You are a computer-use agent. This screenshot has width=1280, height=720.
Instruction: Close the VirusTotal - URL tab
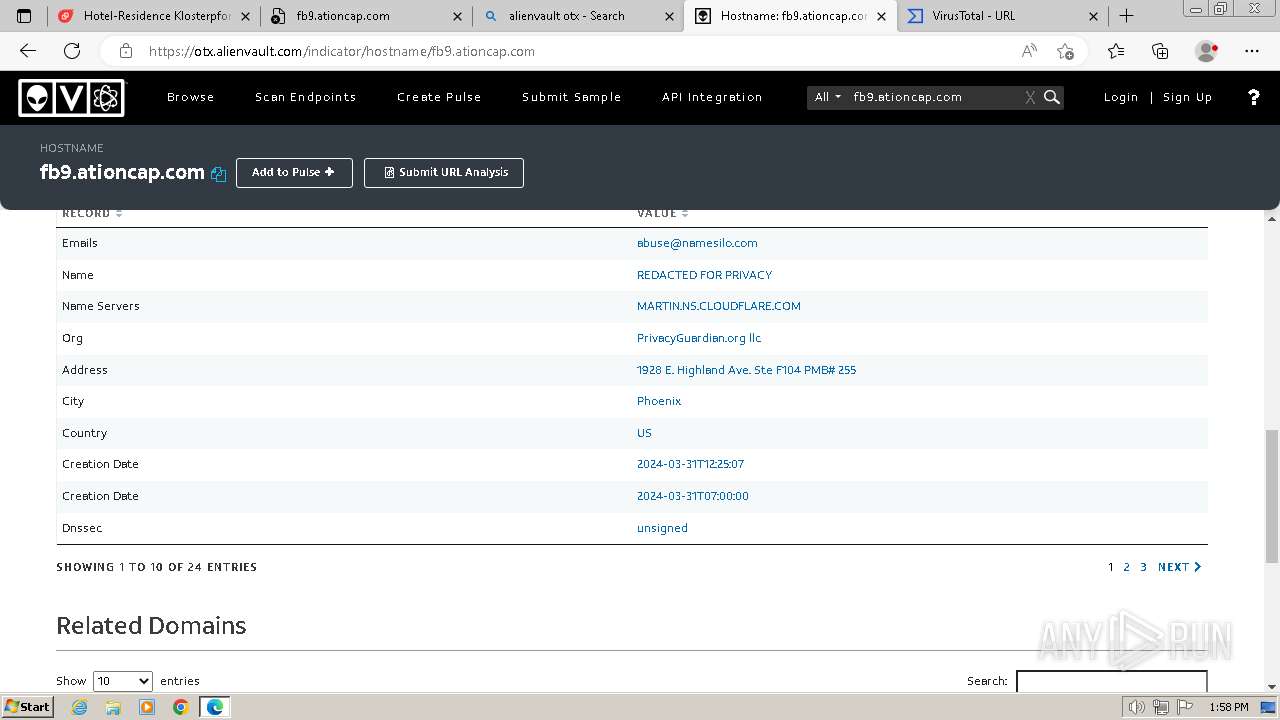[1093, 16]
